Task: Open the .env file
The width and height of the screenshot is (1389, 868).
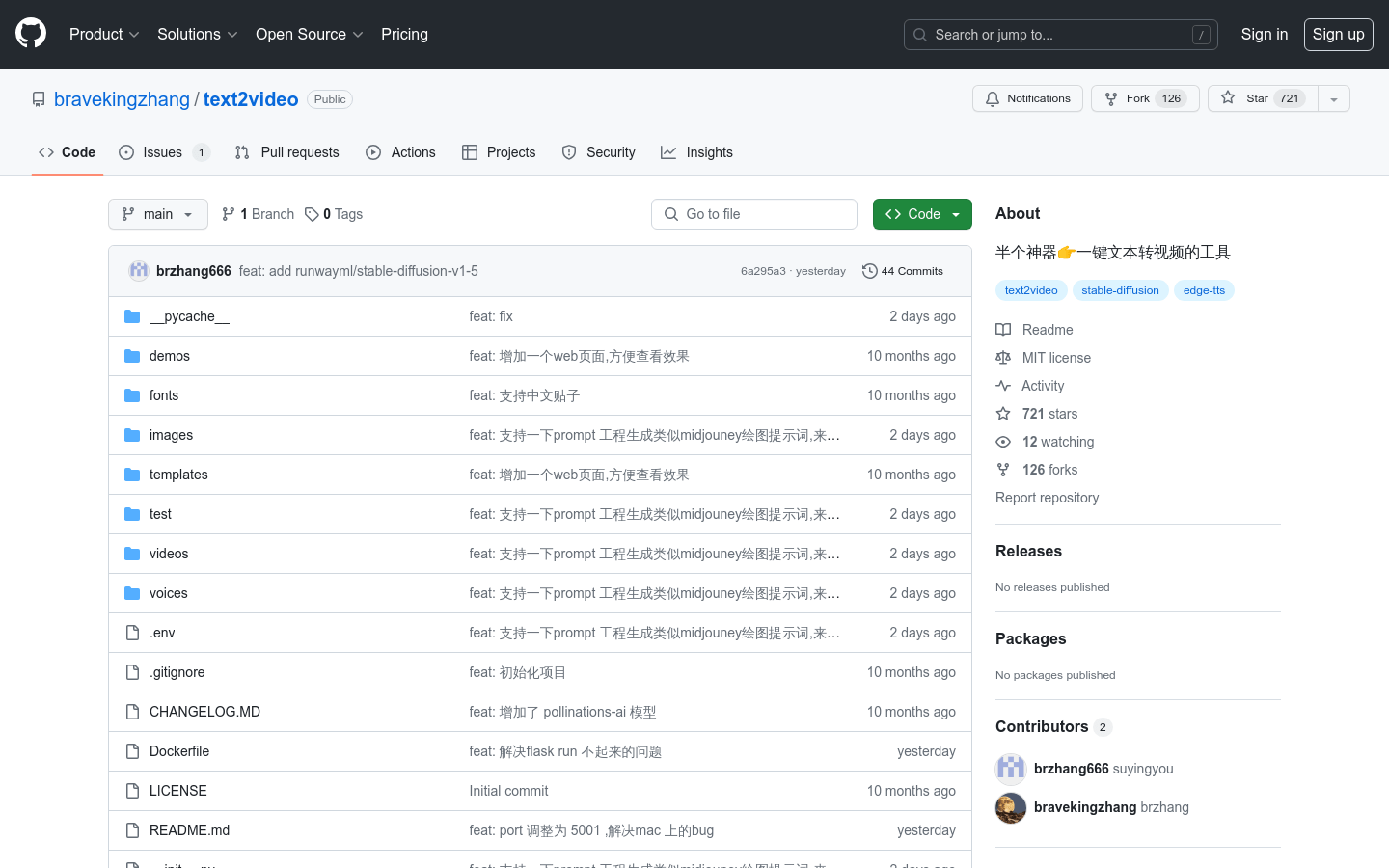Action: [x=162, y=633]
